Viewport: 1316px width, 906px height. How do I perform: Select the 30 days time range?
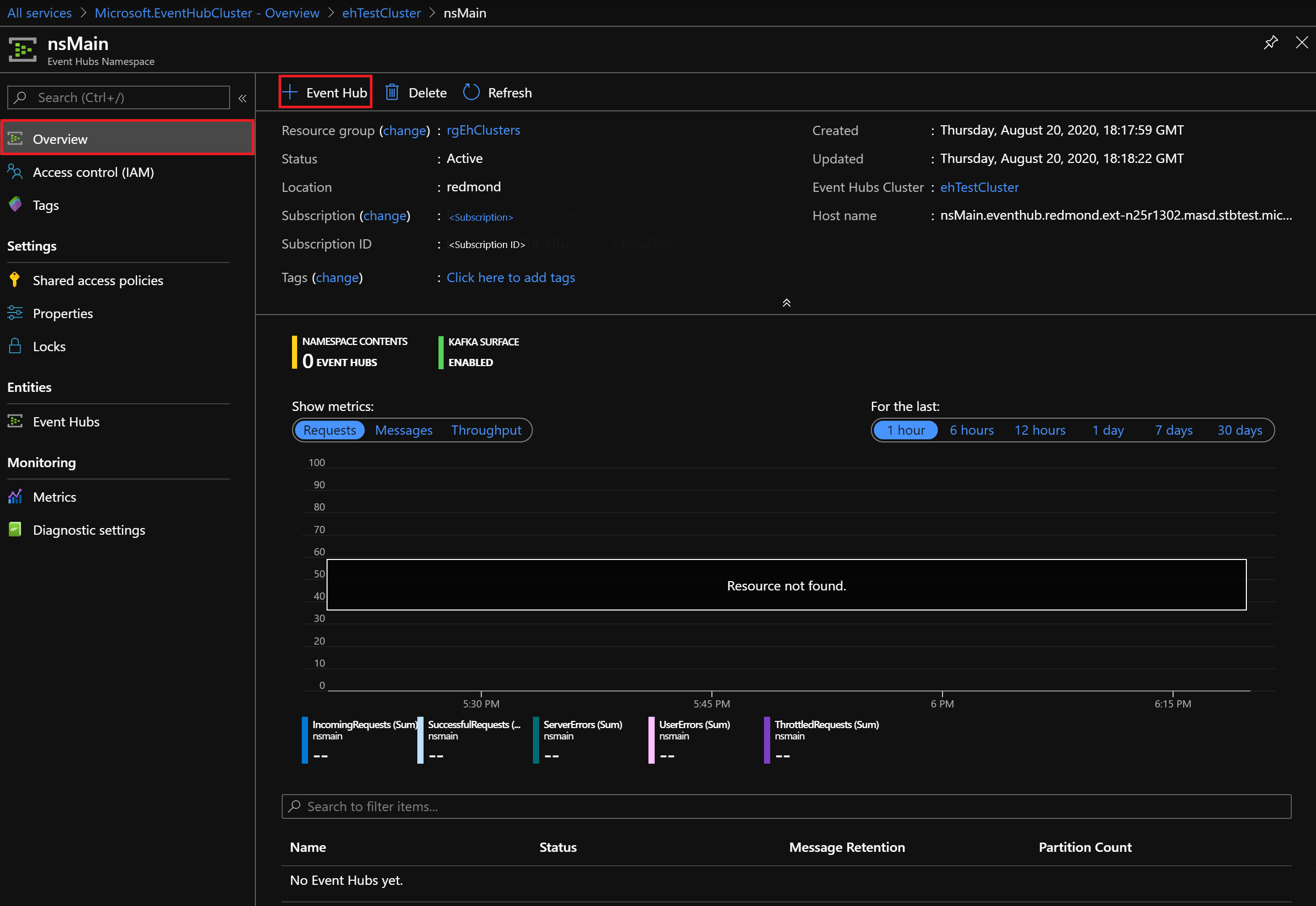1240,430
